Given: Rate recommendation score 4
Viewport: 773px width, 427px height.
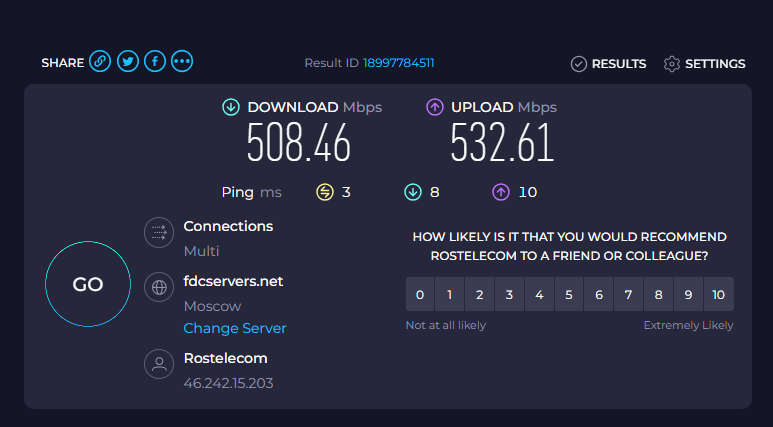Looking at the screenshot, I should [539, 294].
